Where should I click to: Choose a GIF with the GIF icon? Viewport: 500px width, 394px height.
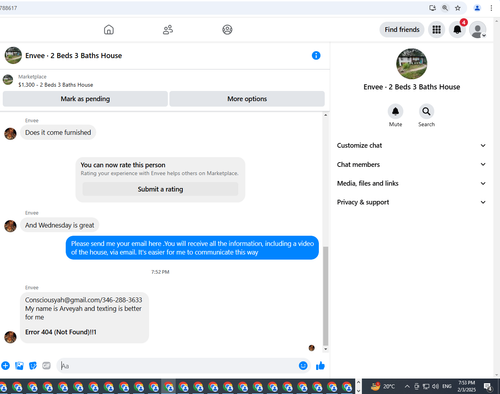(x=46, y=366)
